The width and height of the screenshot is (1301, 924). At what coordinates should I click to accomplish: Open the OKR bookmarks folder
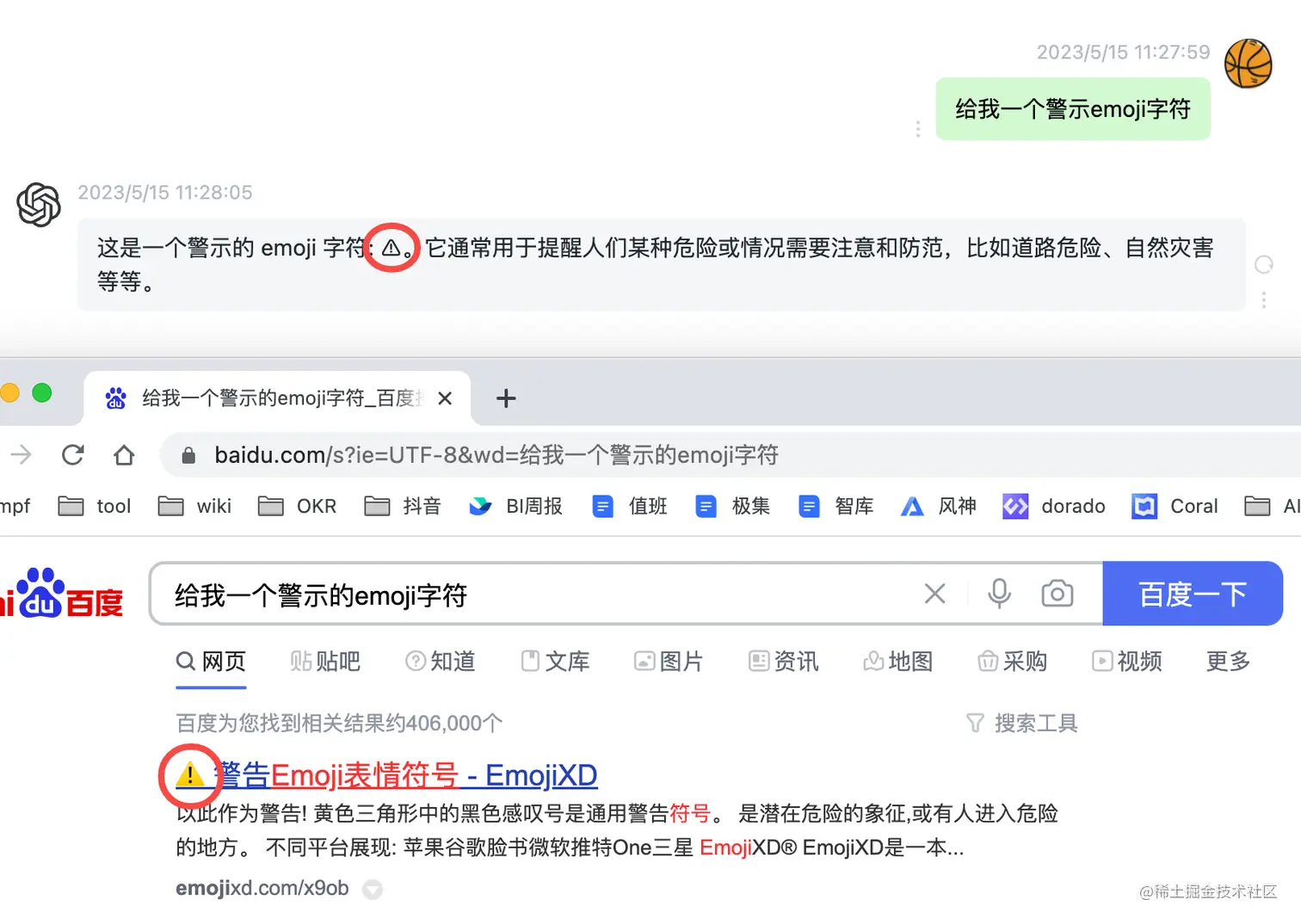coord(297,506)
